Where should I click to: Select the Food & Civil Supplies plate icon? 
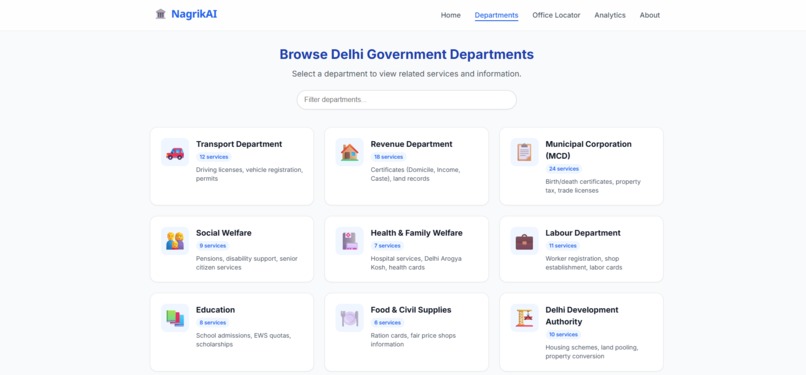[x=350, y=318]
